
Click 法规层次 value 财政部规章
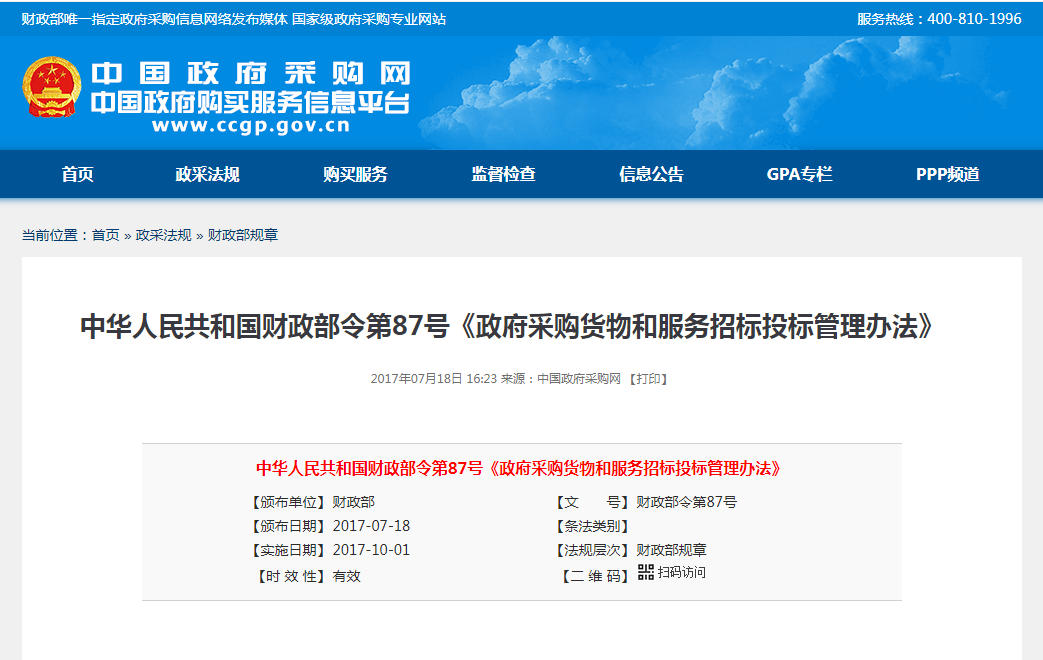point(671,550)
